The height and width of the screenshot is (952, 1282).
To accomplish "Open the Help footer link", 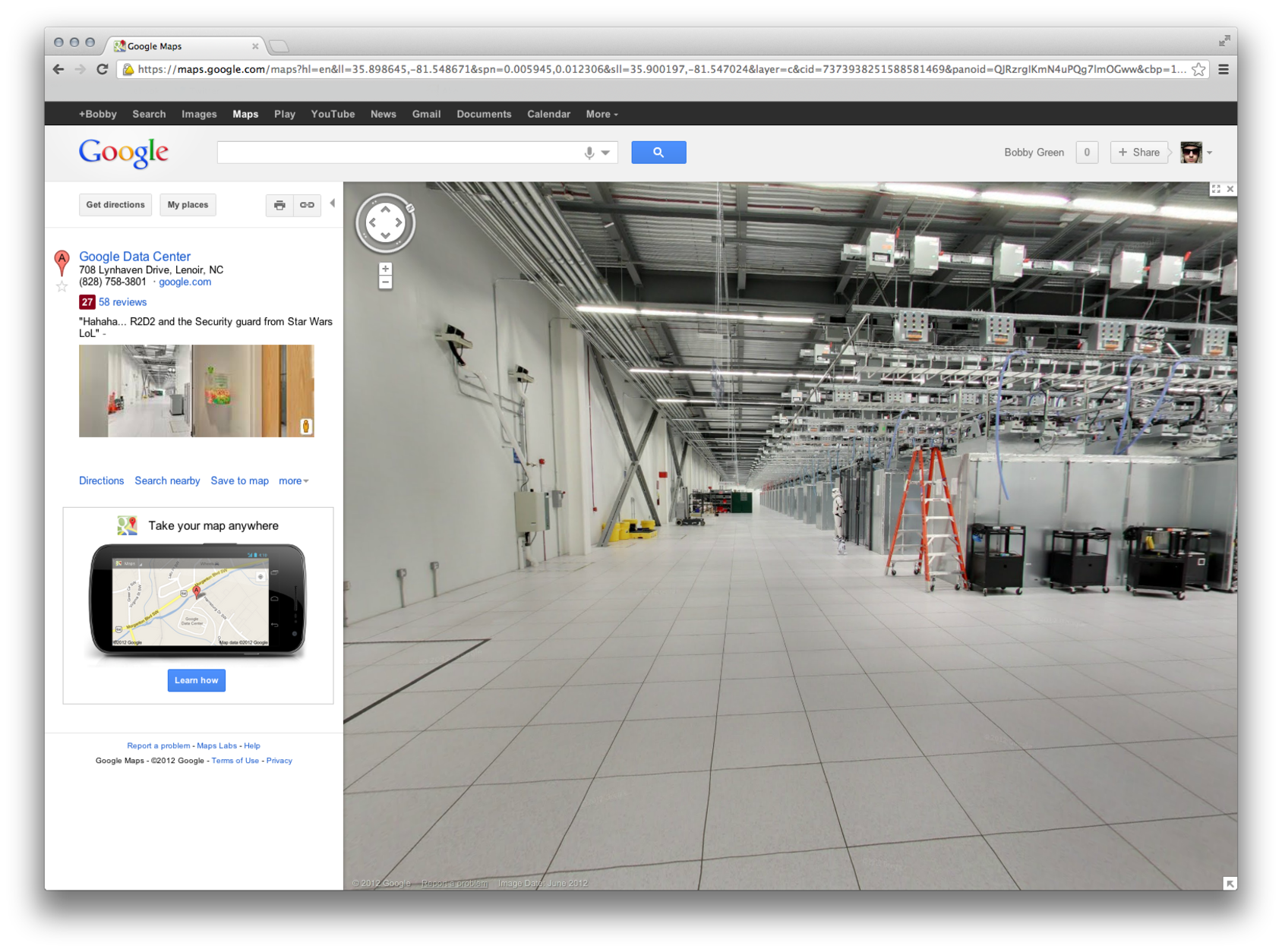I will (x=252, y=746).
